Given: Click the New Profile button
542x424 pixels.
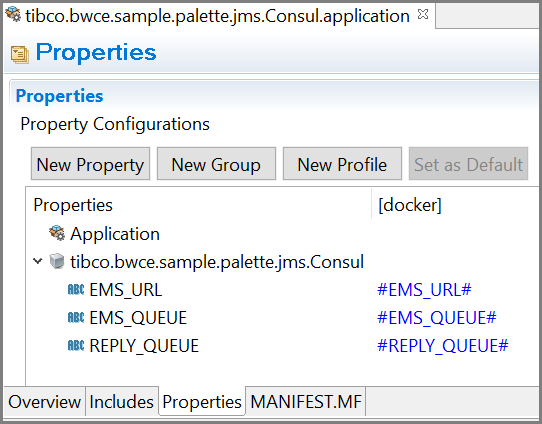Looking at the screenshot, I should point(342,164).
